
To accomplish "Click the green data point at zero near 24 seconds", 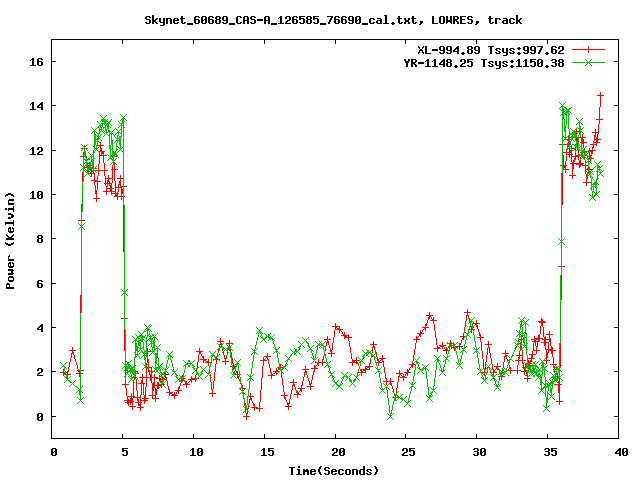I will coord(391,416).
